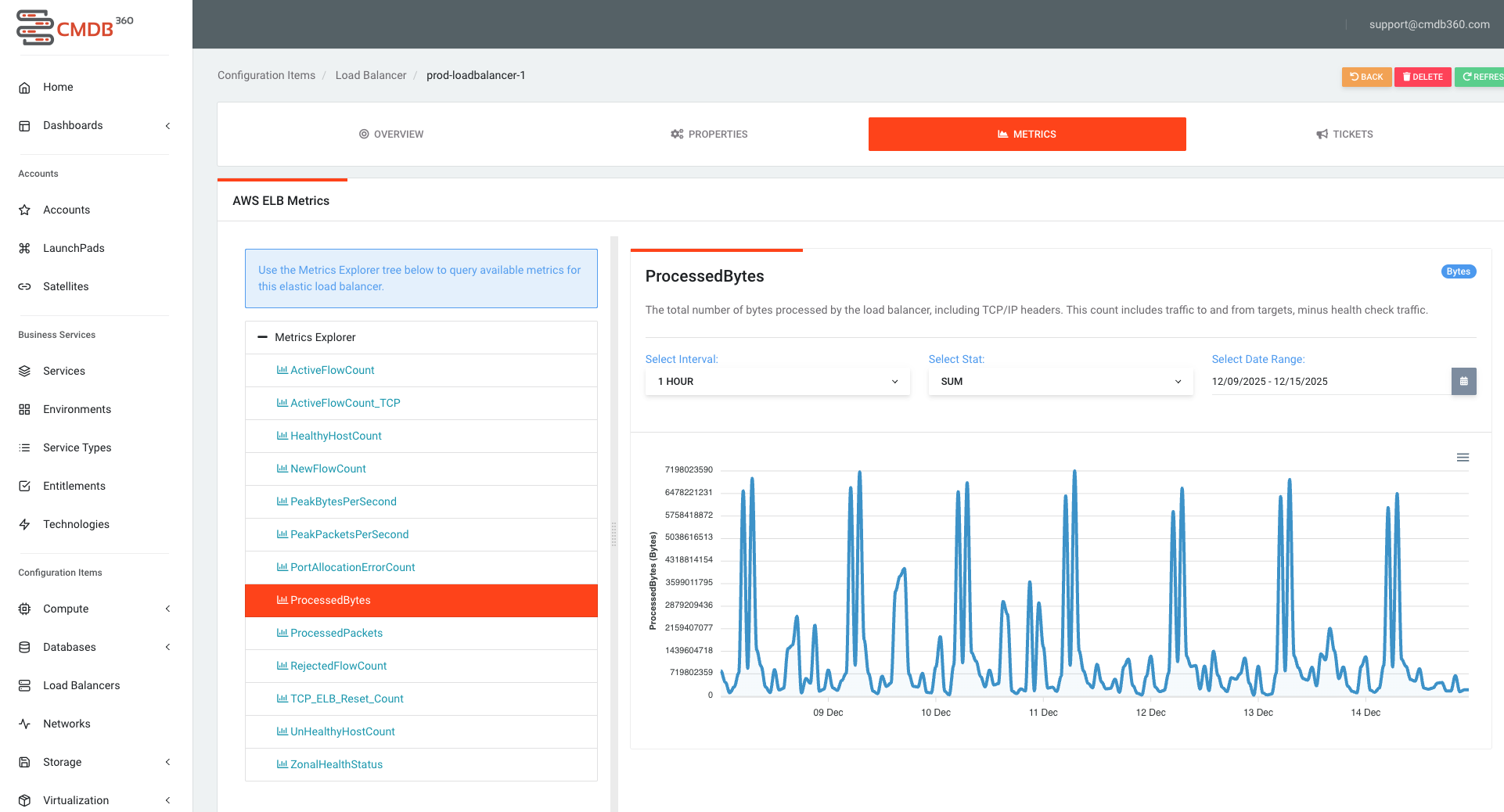The height and width of the screenshot is (812, 1504).
Task: Click the Satellites link icon
Action: pyautogui.click(x=24, y=286)
